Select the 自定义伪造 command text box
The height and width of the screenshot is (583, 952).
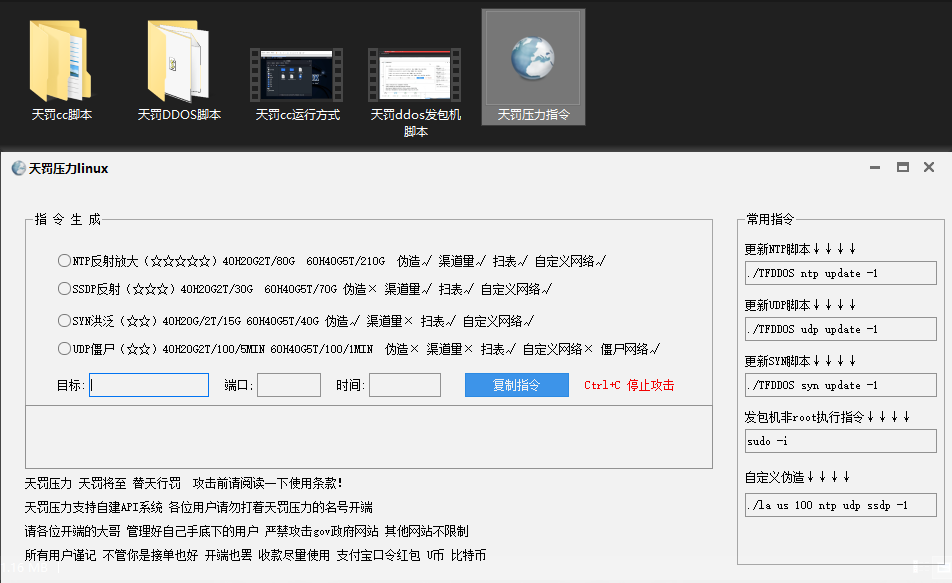(840, 505)
